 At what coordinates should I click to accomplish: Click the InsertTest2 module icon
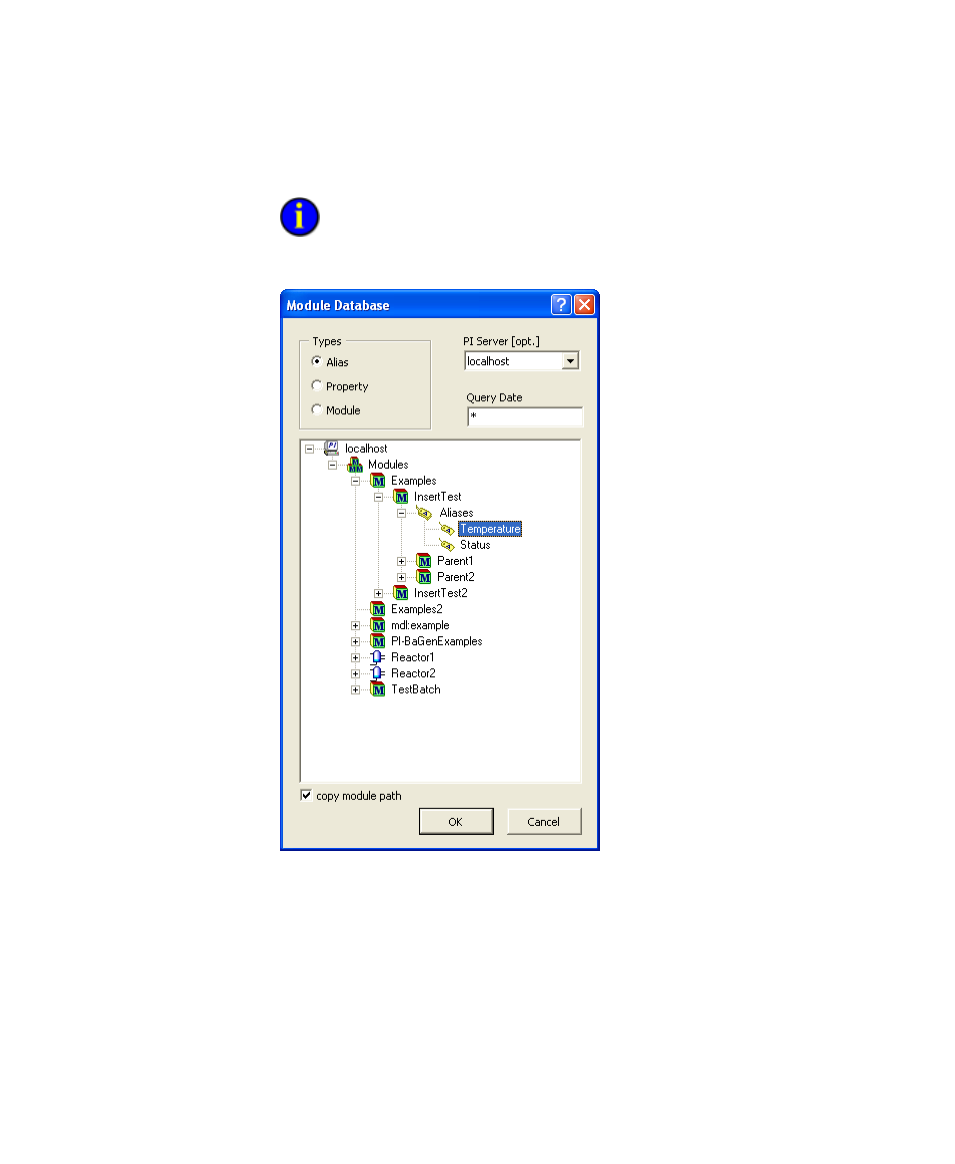point(401,593)
